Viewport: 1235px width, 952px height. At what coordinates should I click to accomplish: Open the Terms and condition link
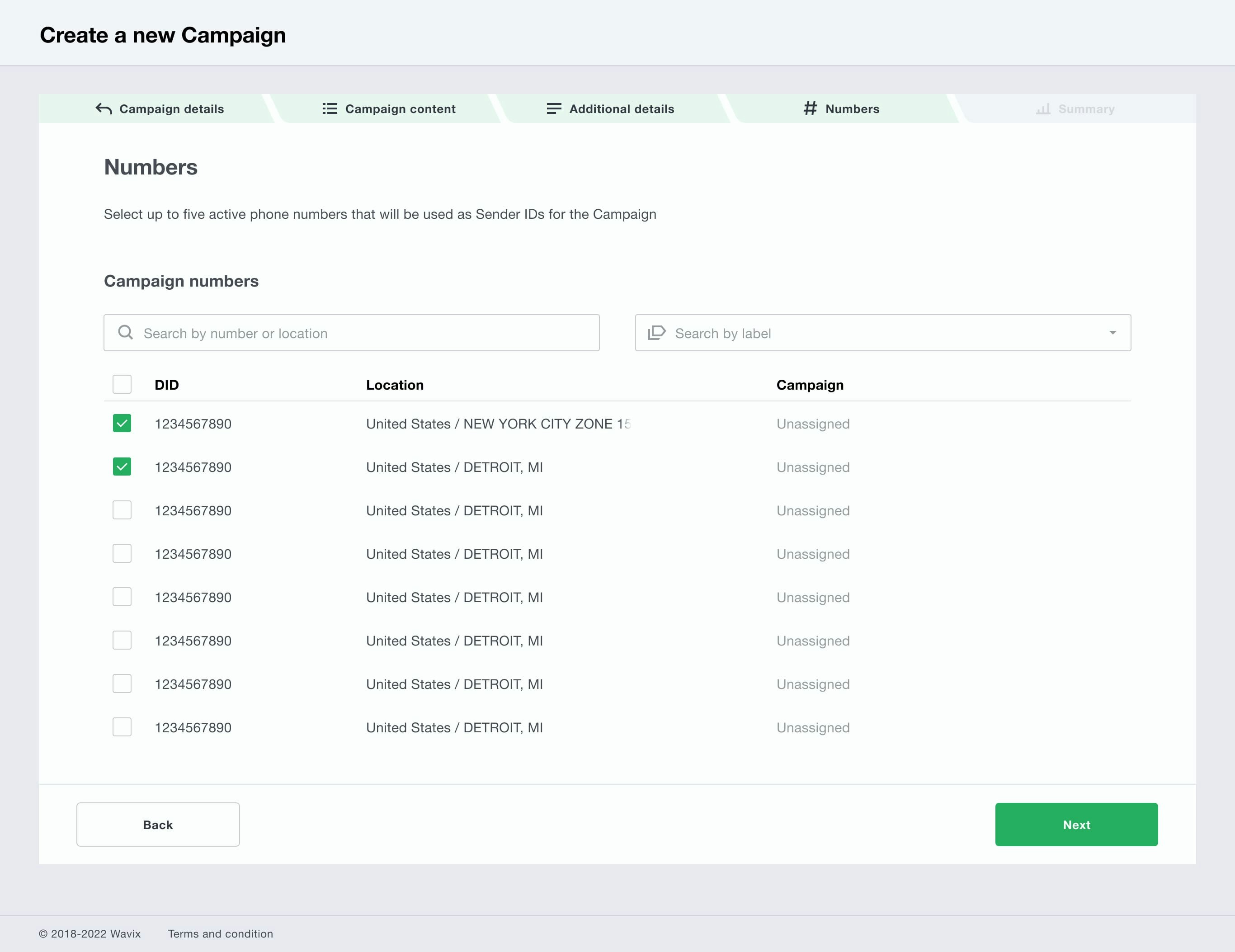pos(220,934)
